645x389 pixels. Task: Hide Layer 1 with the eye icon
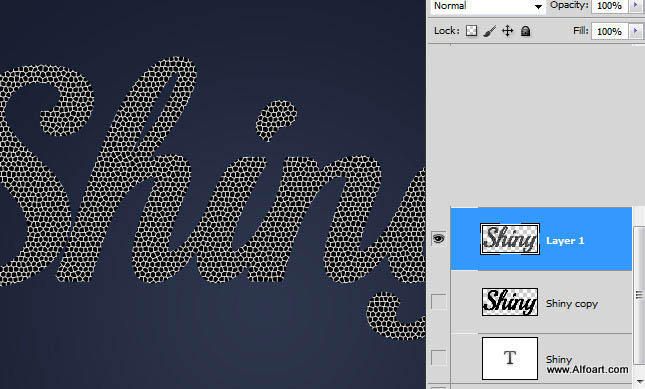point(439,238)
